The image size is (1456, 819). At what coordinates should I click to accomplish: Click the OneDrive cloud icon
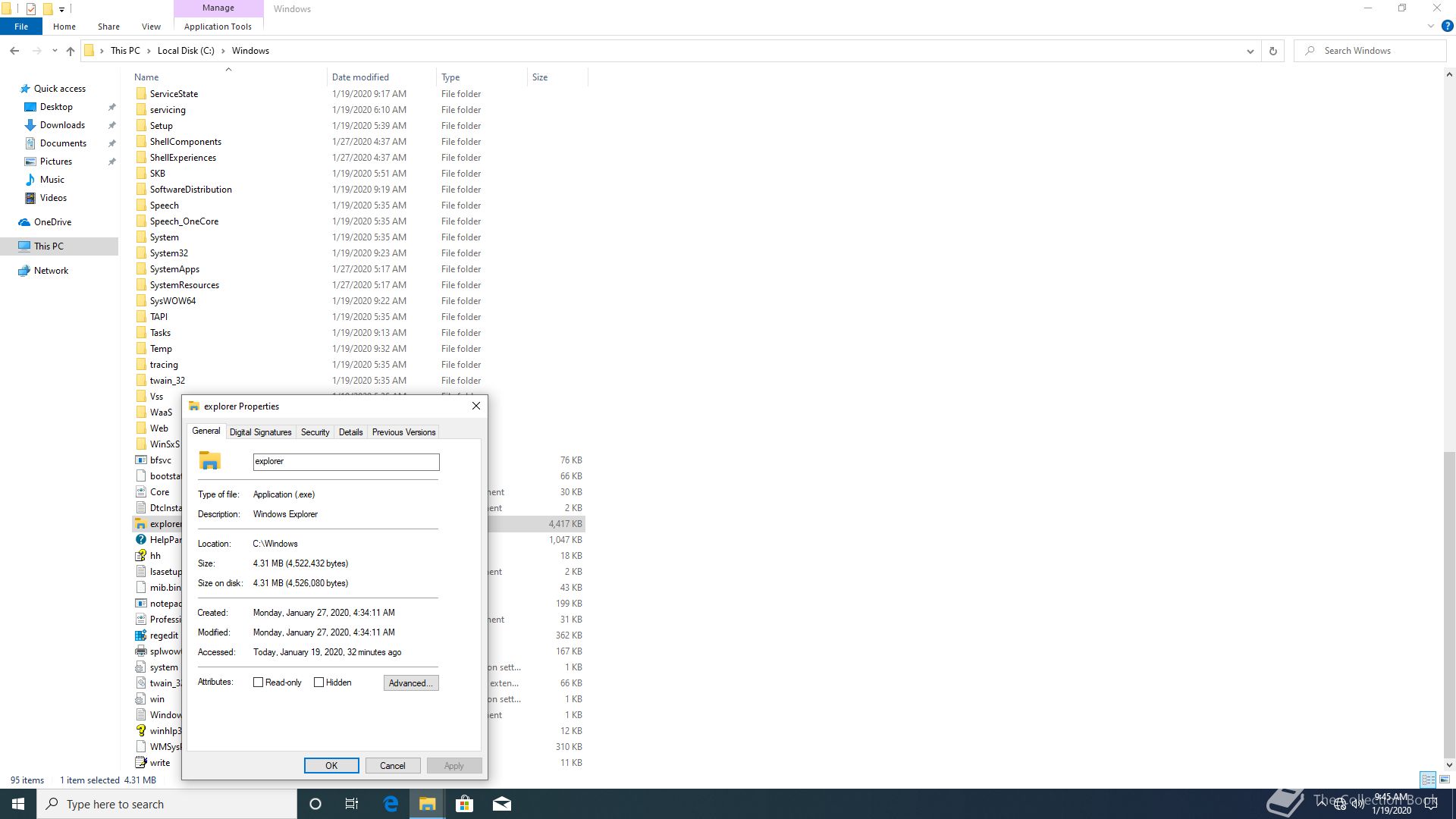pyautogui.click(x=24, y=222)
